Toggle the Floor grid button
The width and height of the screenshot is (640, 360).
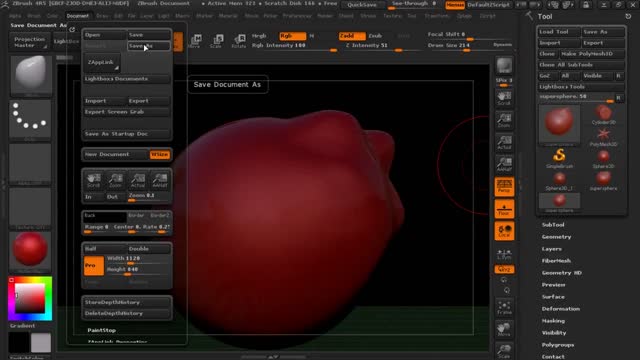pos(504,209)
